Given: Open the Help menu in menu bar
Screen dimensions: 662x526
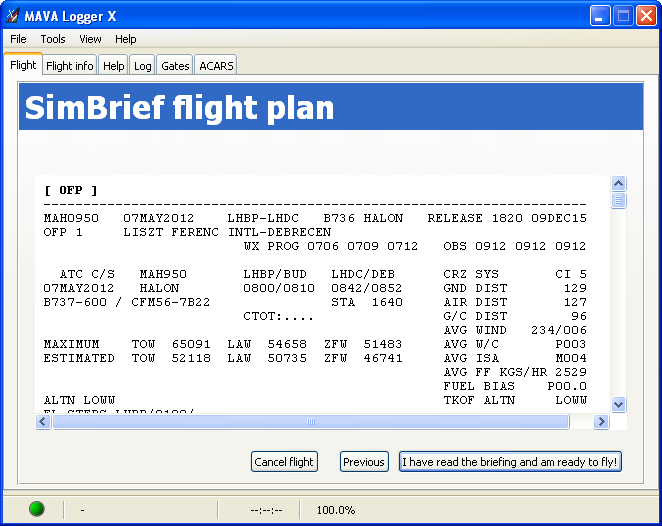Looking at the screenshot, I should click(x=125, y=39).
